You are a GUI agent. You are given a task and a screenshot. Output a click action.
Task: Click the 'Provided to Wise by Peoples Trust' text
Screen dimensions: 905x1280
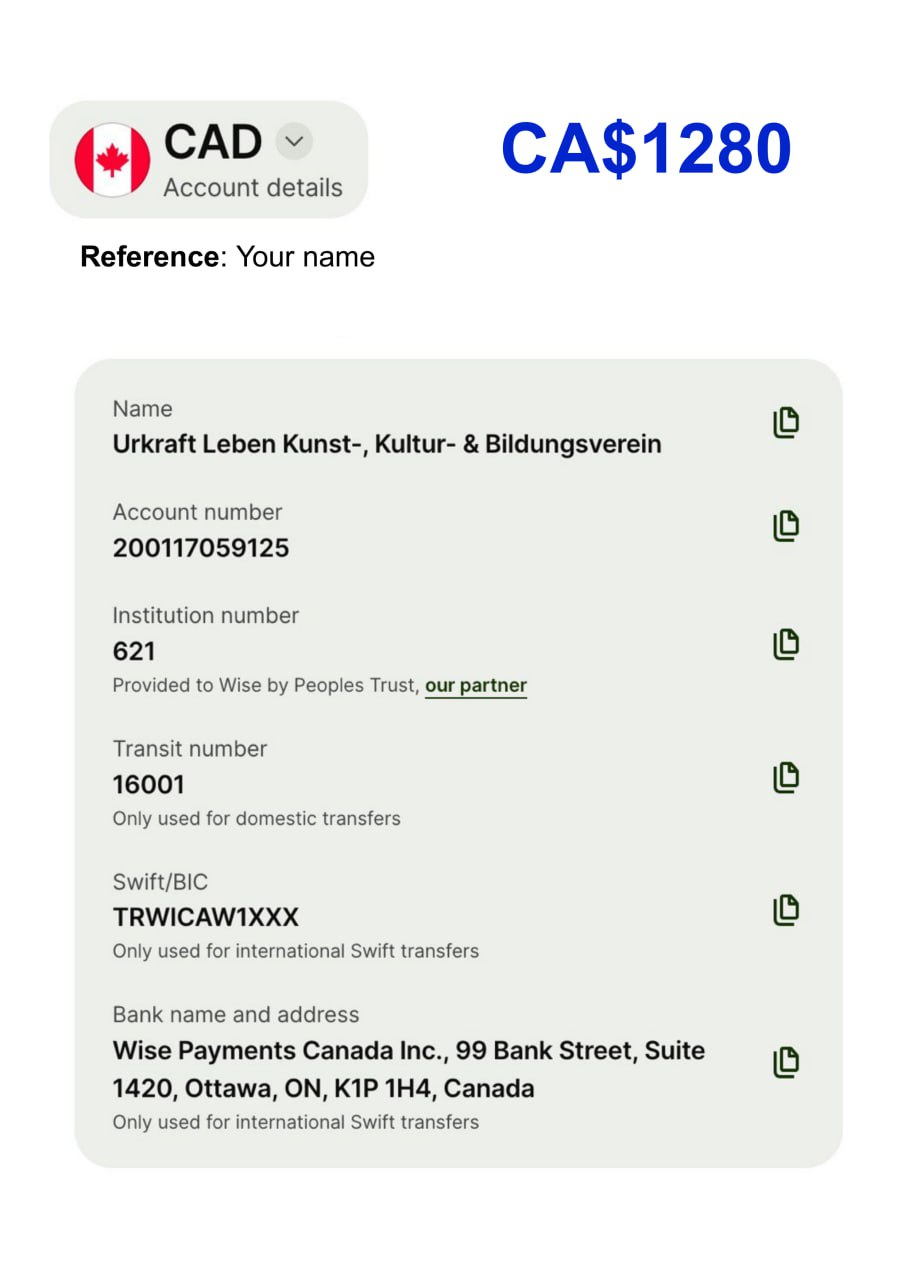pyautogui.click(x=265, y=686)
